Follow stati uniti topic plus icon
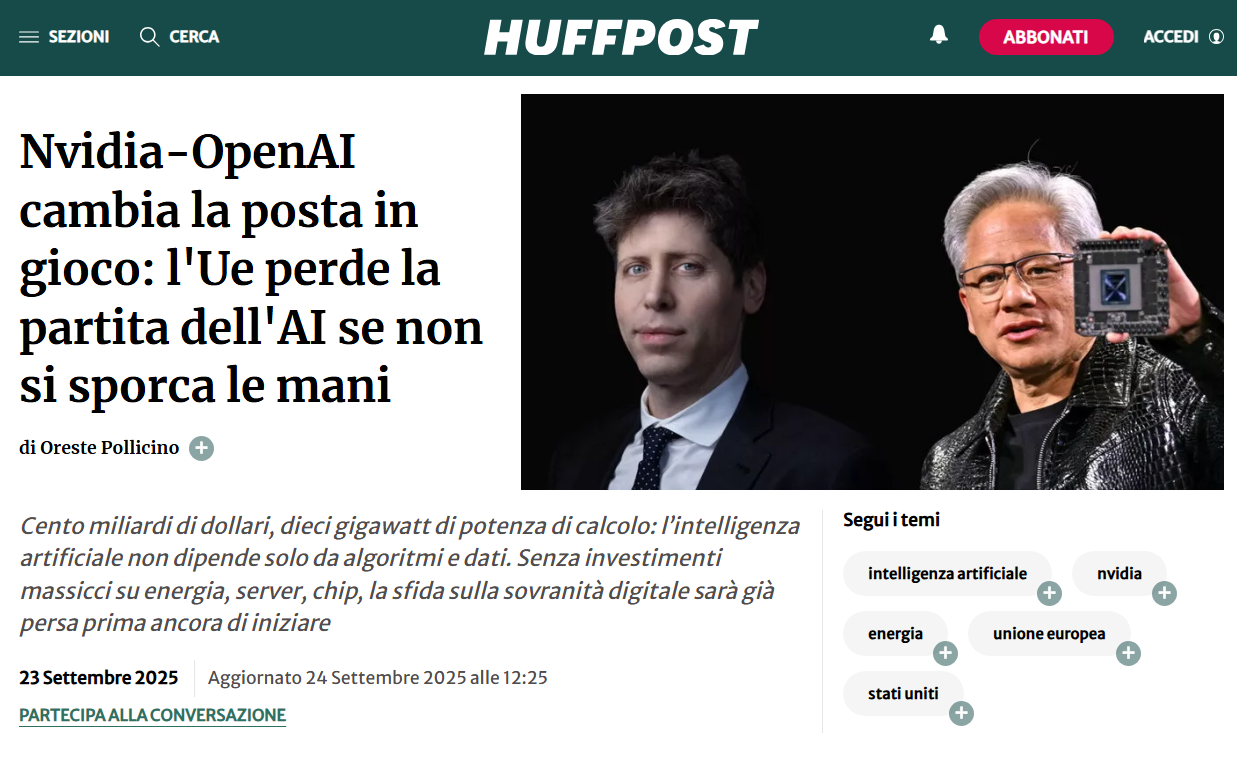 [x=961, y=713]
